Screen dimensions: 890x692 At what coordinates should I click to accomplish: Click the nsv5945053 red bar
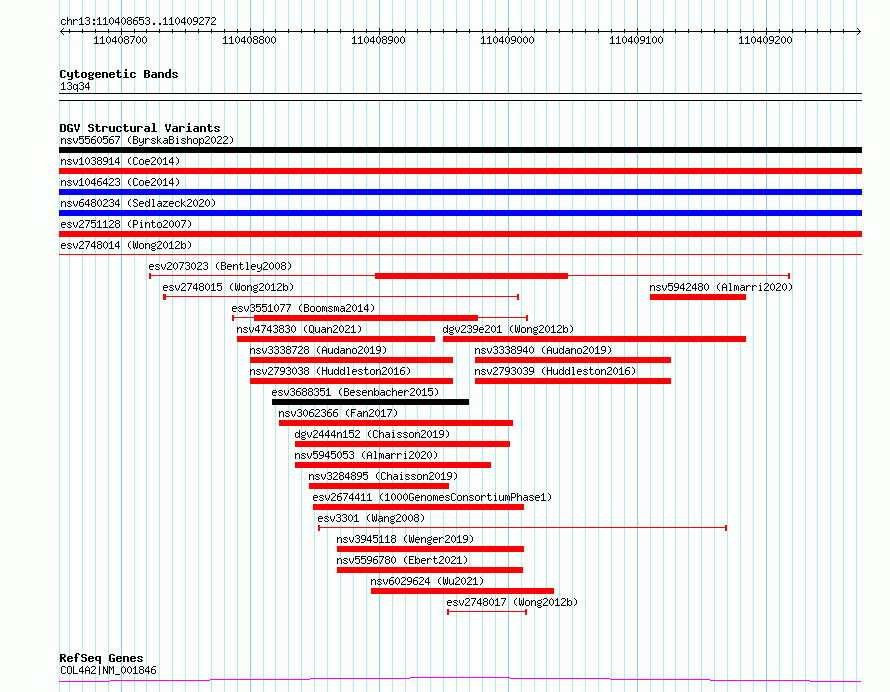[393, 465]
